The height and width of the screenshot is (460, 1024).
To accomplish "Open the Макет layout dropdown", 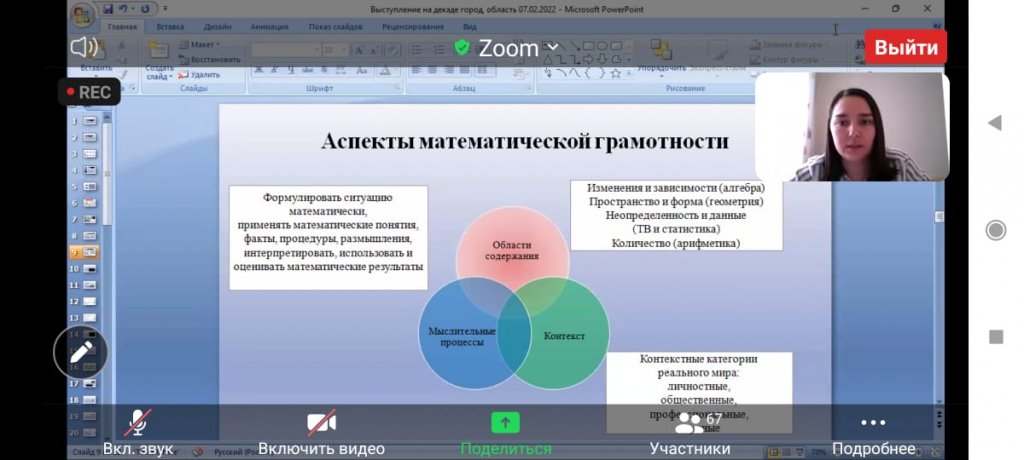I will (200, 44).
